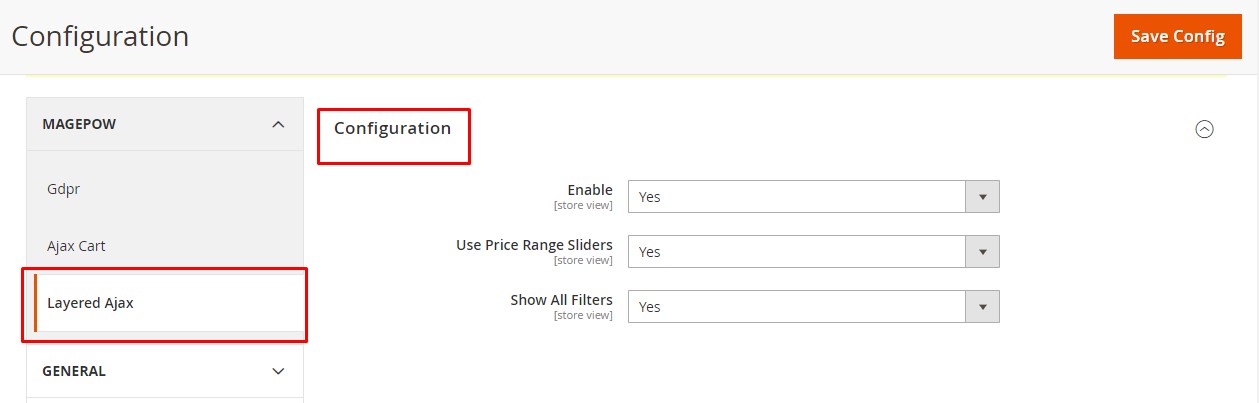The height and width of the screenshot is (403, 1259).
Task: Open Show All Filters select box
Action: pos(797,307)
